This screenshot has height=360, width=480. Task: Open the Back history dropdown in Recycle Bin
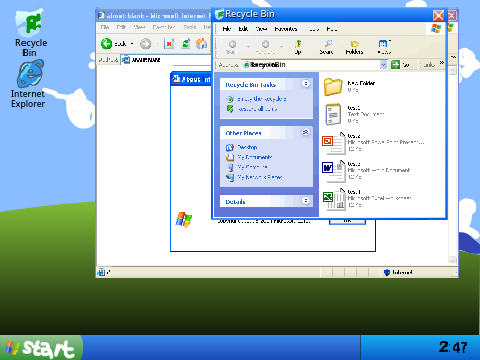point(248,47)
